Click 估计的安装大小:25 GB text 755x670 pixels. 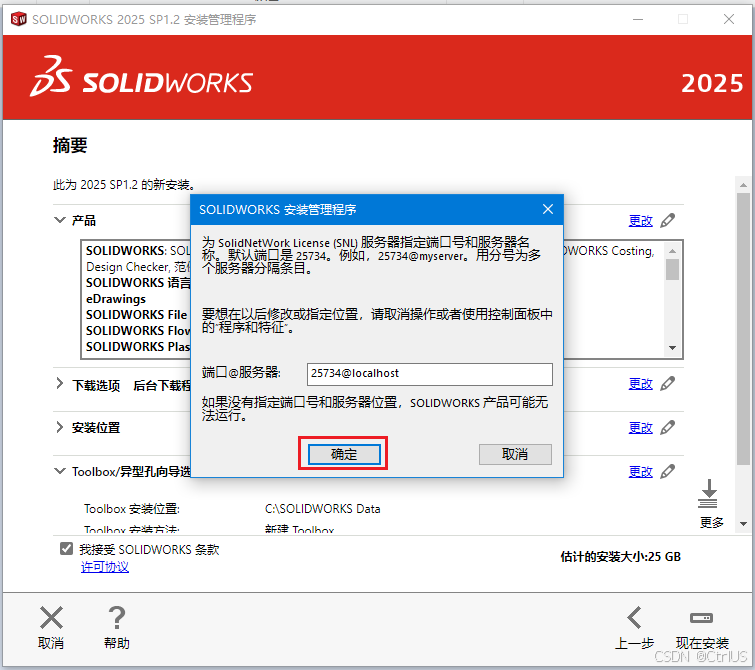[x=620, y=557]
